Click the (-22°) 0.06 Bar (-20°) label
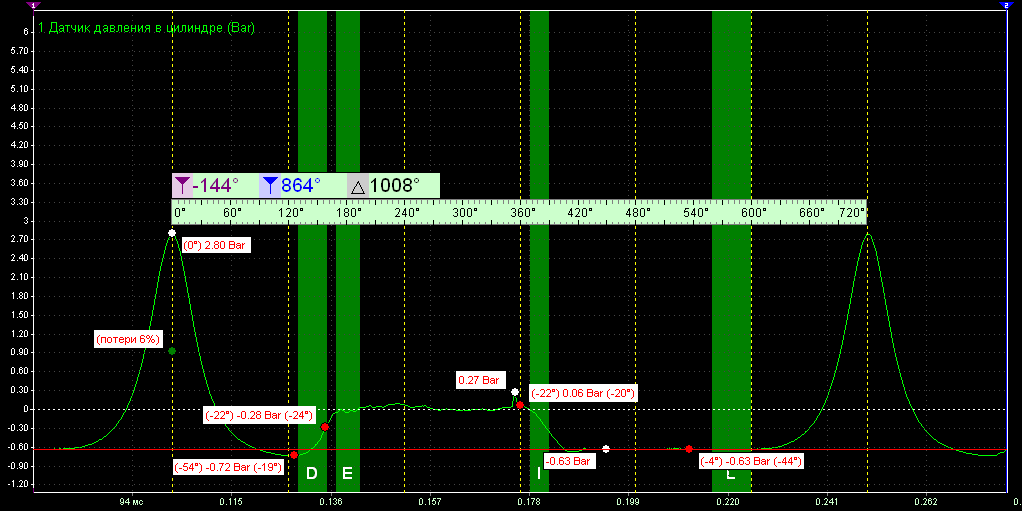 click(x=583, y=393)
